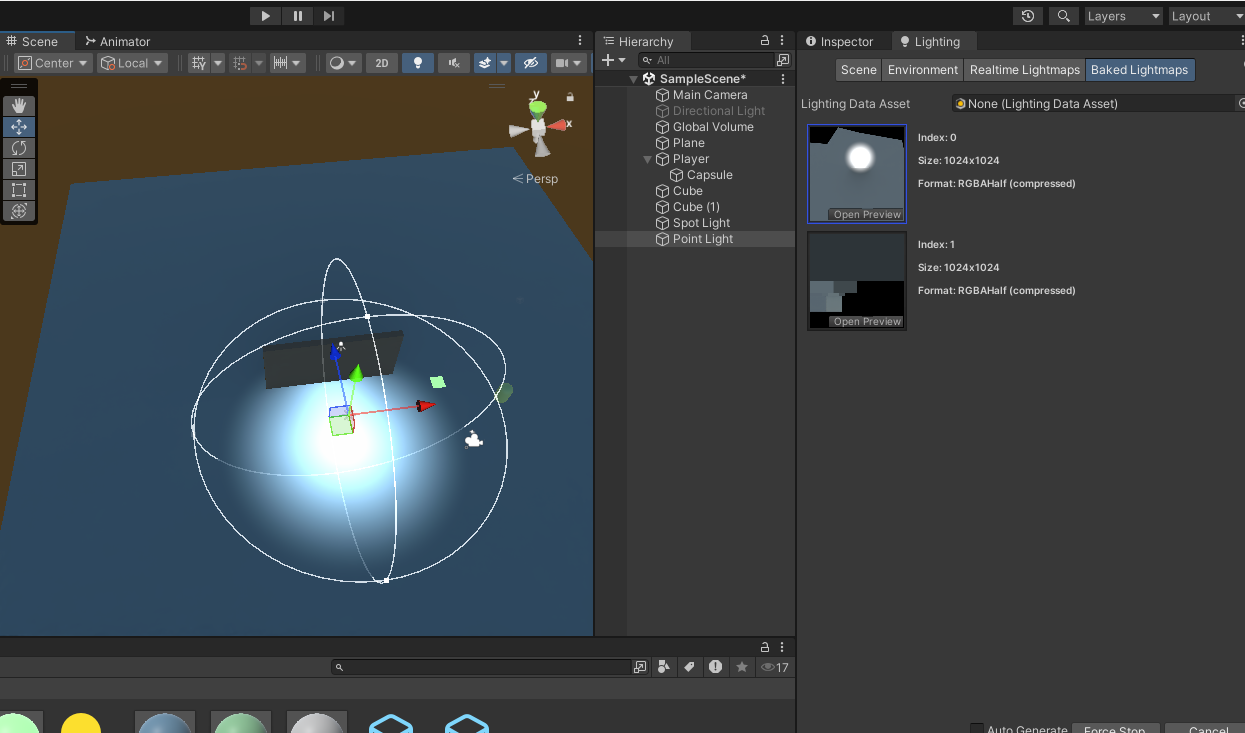Click the Lighting Data Asset field
Image resolution: width=1245 pixels, height=733 pixels.
point(1094,103)
